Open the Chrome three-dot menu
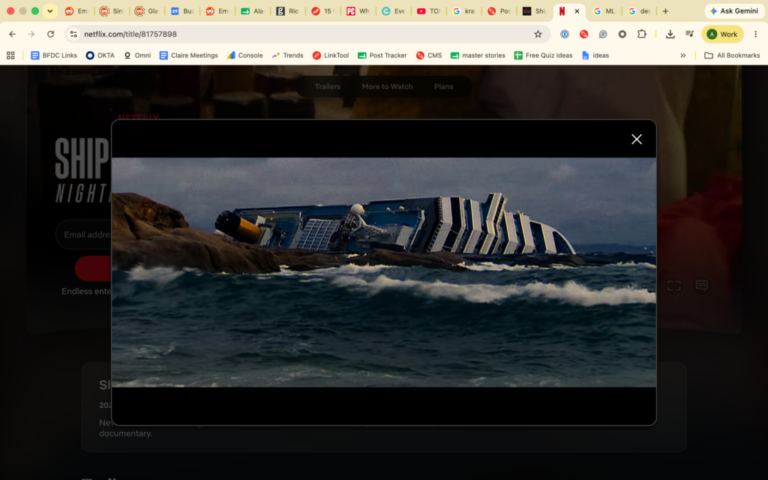The height and width of the screenshot is (480, 768). point(756,34)
